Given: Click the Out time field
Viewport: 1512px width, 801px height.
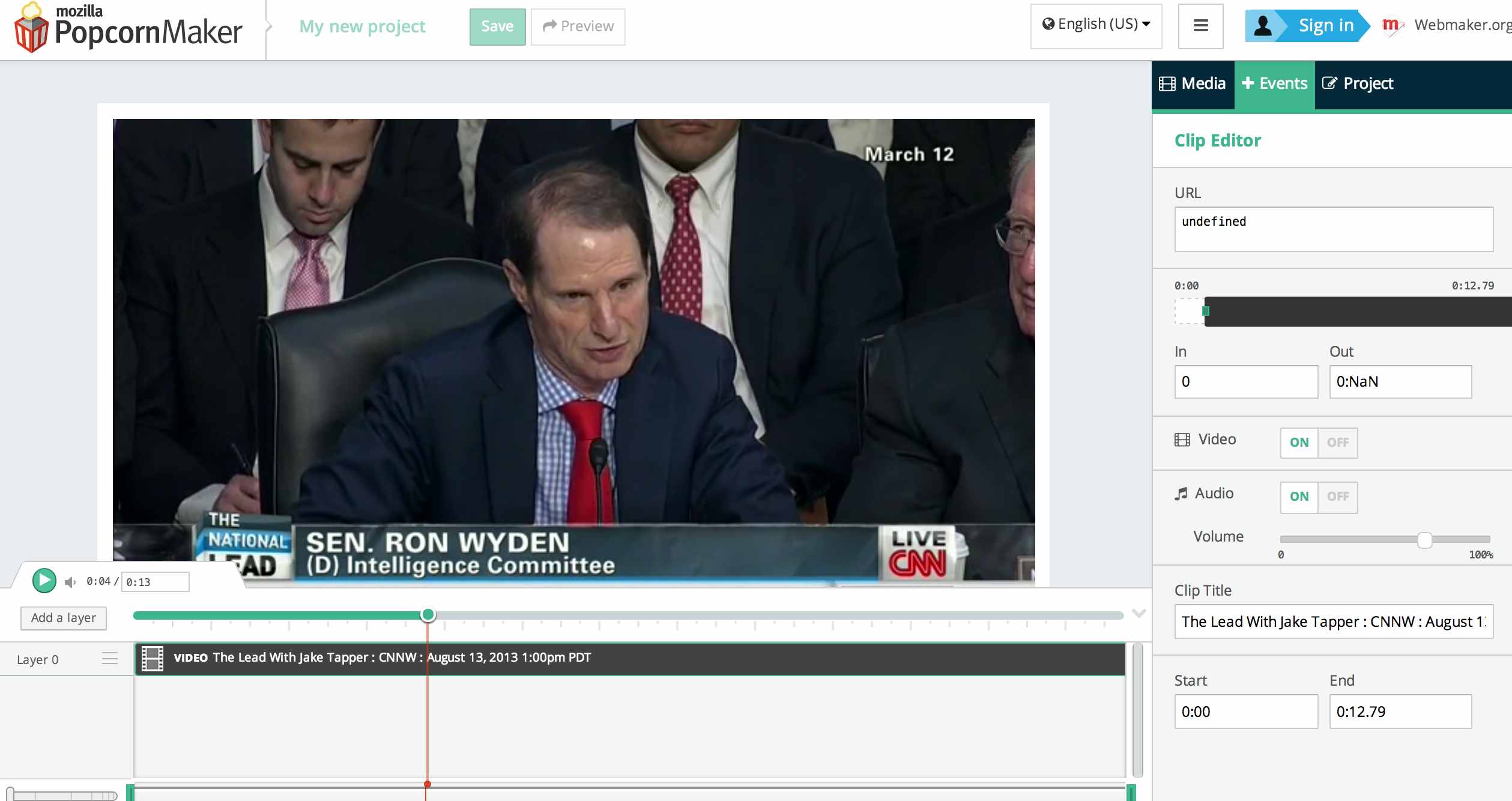Looking at the screenshot, I should click(x=1400, y=382).
